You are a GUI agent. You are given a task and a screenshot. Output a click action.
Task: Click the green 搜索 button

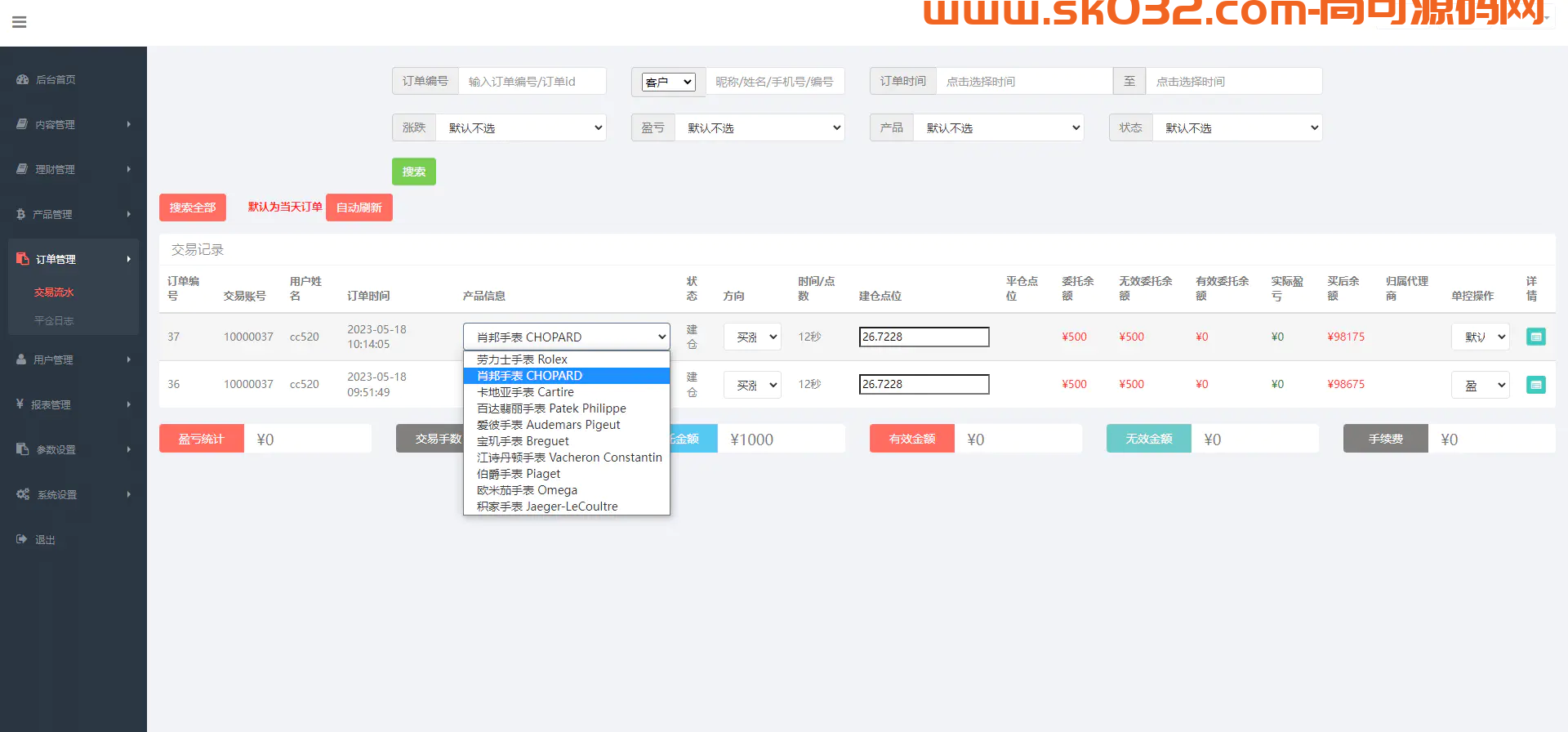414,172
